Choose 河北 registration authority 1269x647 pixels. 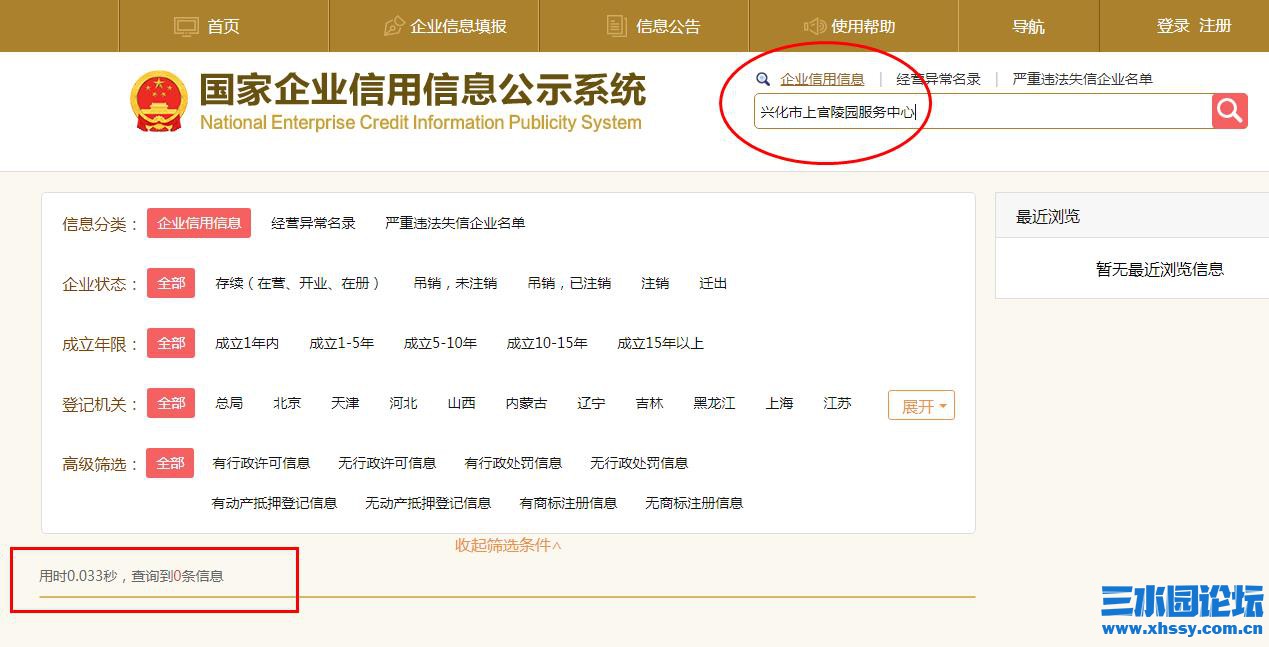click(403, 403)
